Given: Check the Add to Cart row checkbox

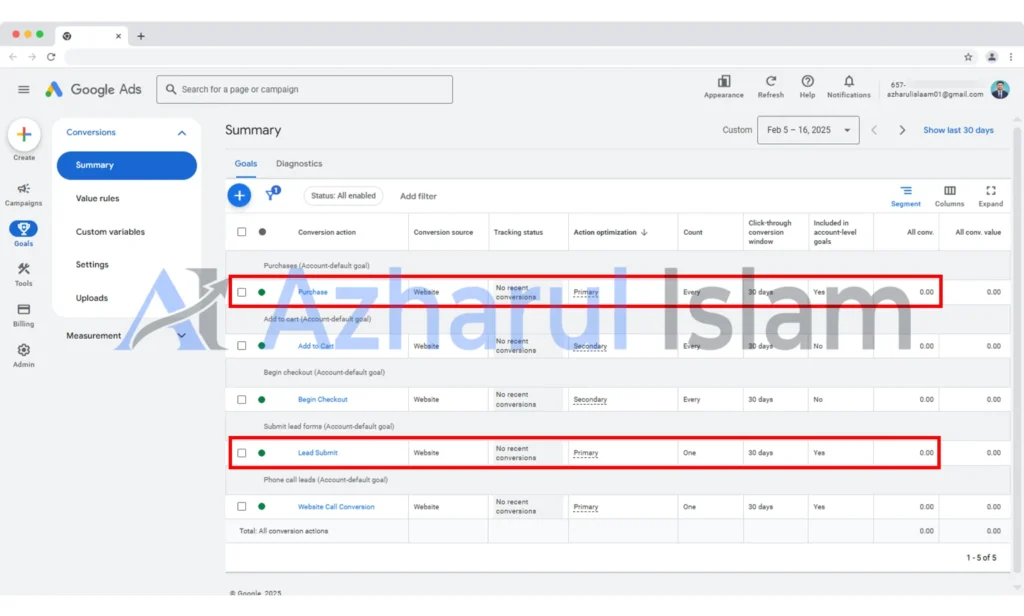Looking at the screenshot, I should click(x=242, y=346).
